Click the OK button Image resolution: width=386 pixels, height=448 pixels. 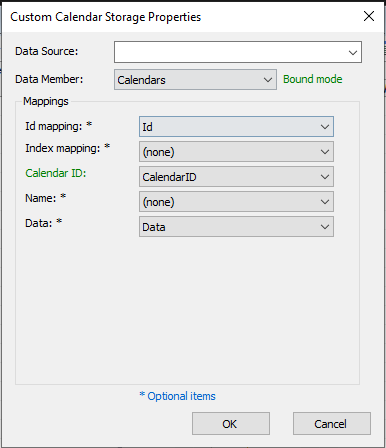point(231,424)
